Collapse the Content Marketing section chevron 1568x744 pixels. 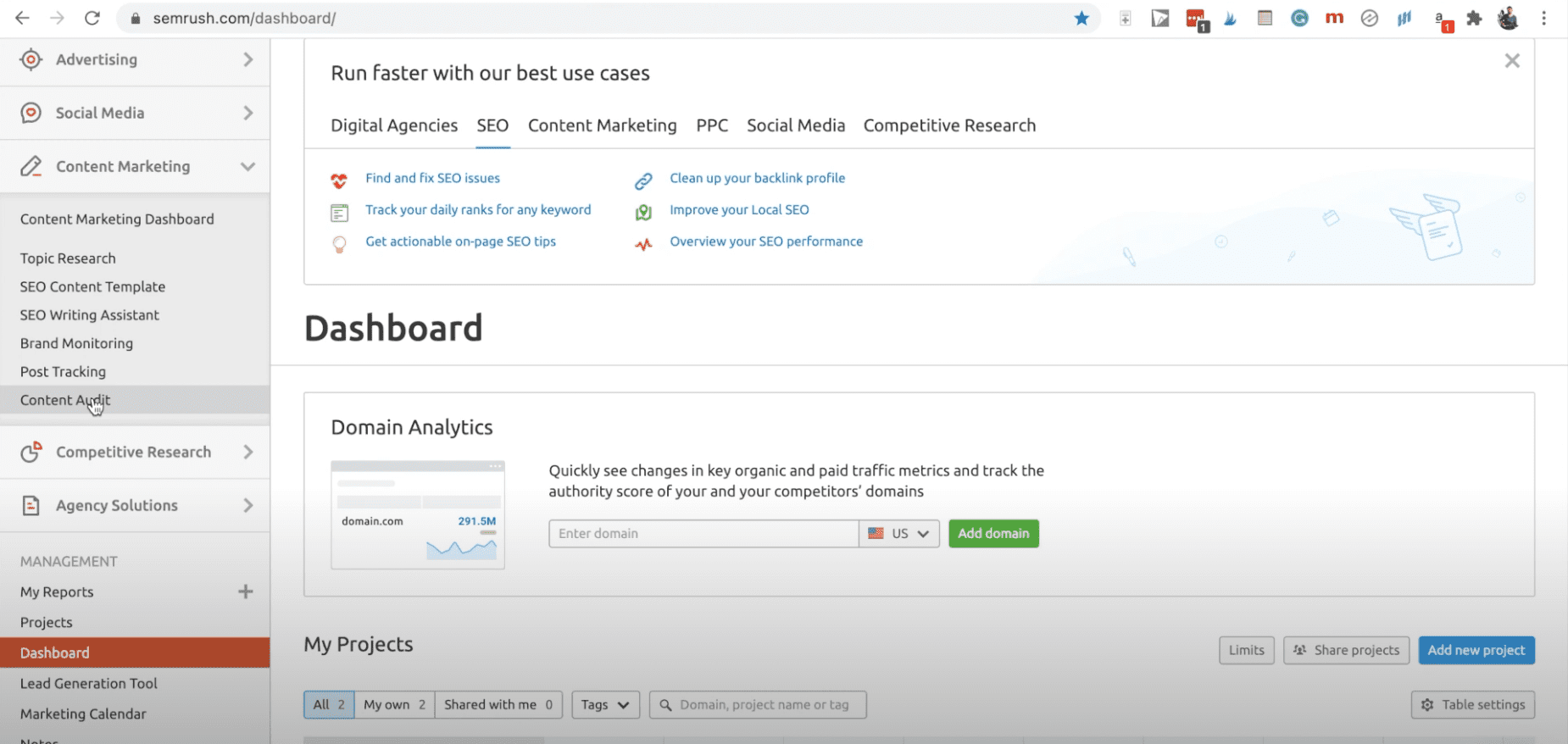tap(247, 166)
